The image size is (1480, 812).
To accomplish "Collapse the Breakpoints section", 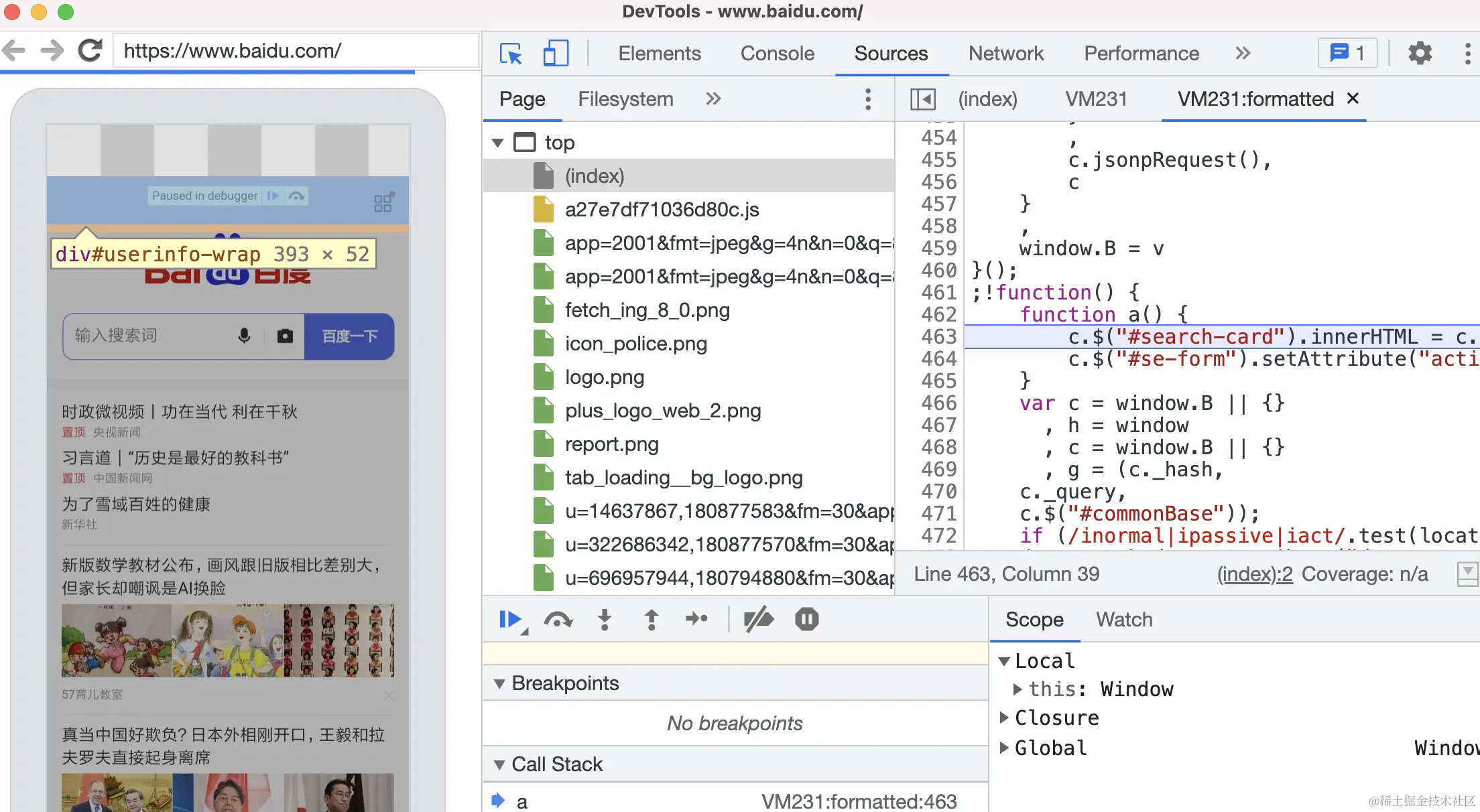I will click(x=499, y=683).
